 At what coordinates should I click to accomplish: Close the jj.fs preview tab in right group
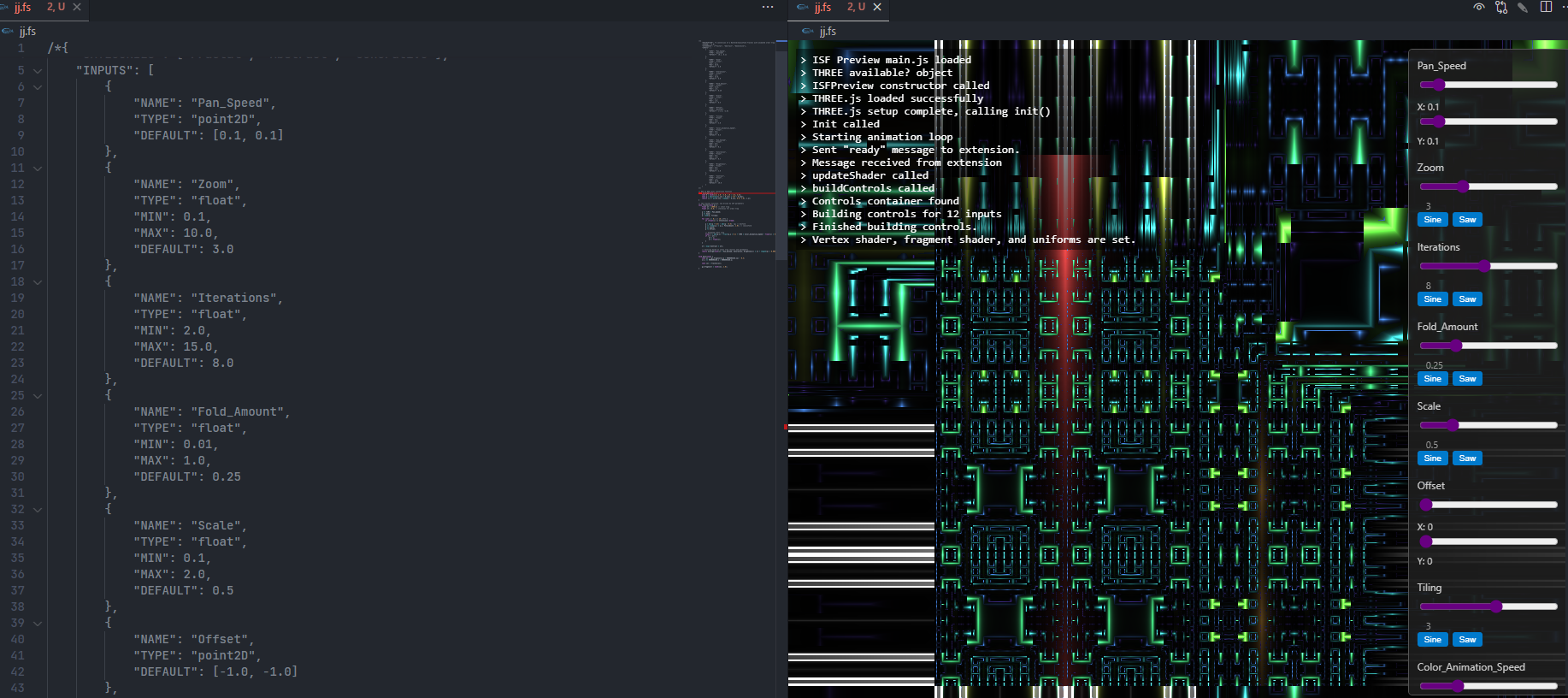[x=877, y=7]
